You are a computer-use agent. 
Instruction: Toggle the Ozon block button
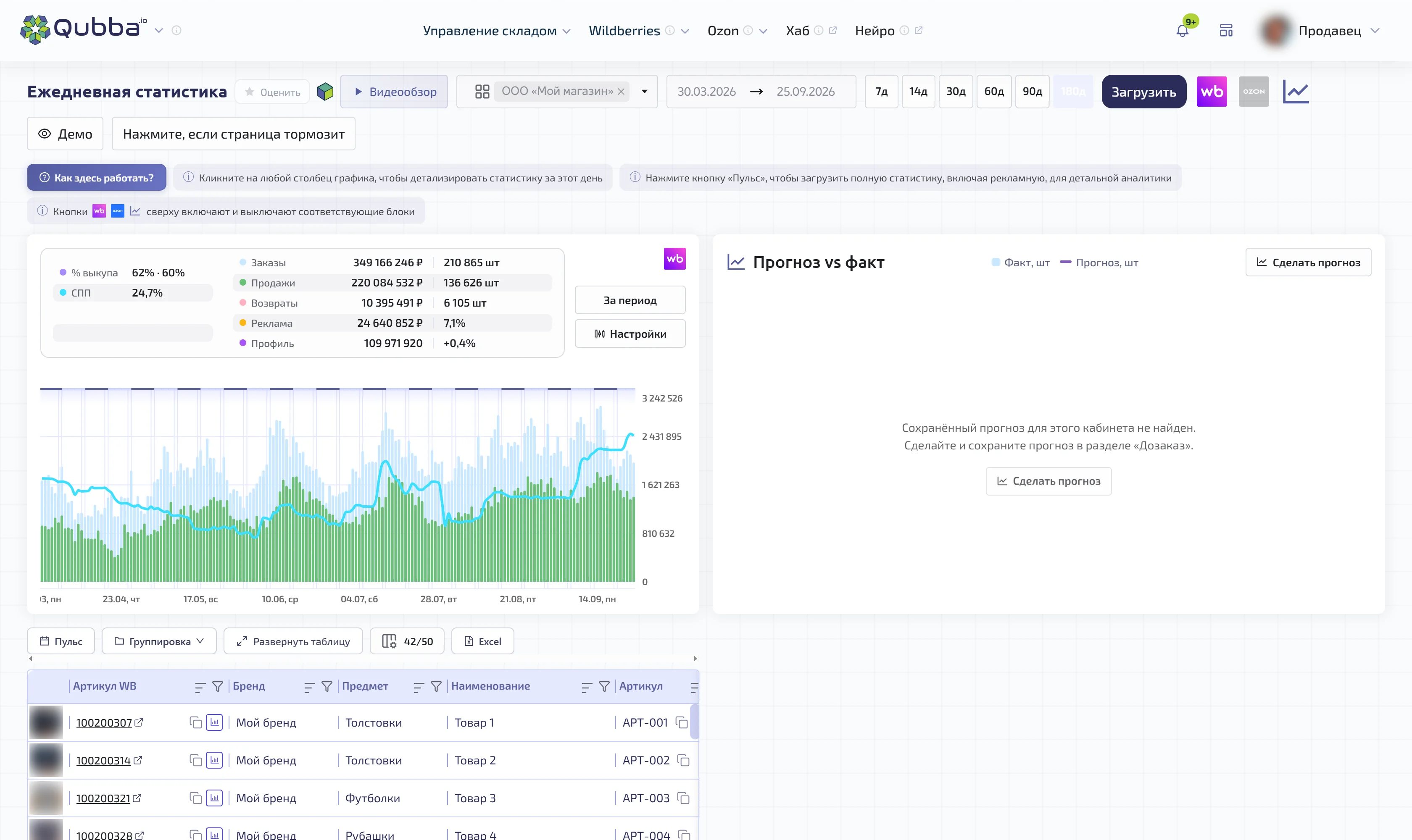point(1254,92)
